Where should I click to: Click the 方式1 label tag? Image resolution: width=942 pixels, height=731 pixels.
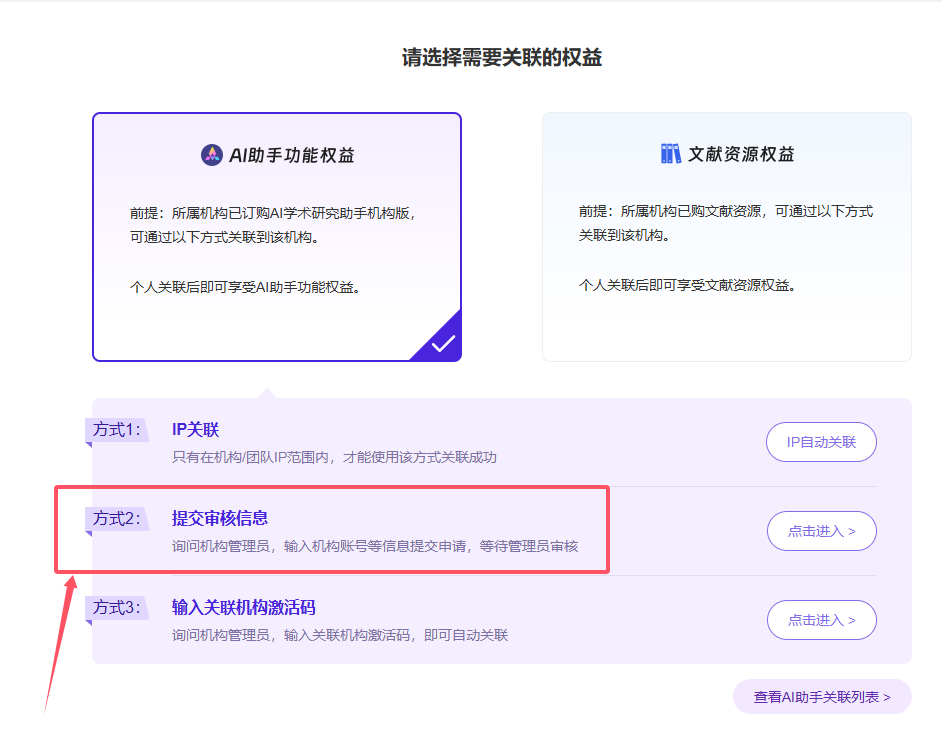(x=117, y=430)
